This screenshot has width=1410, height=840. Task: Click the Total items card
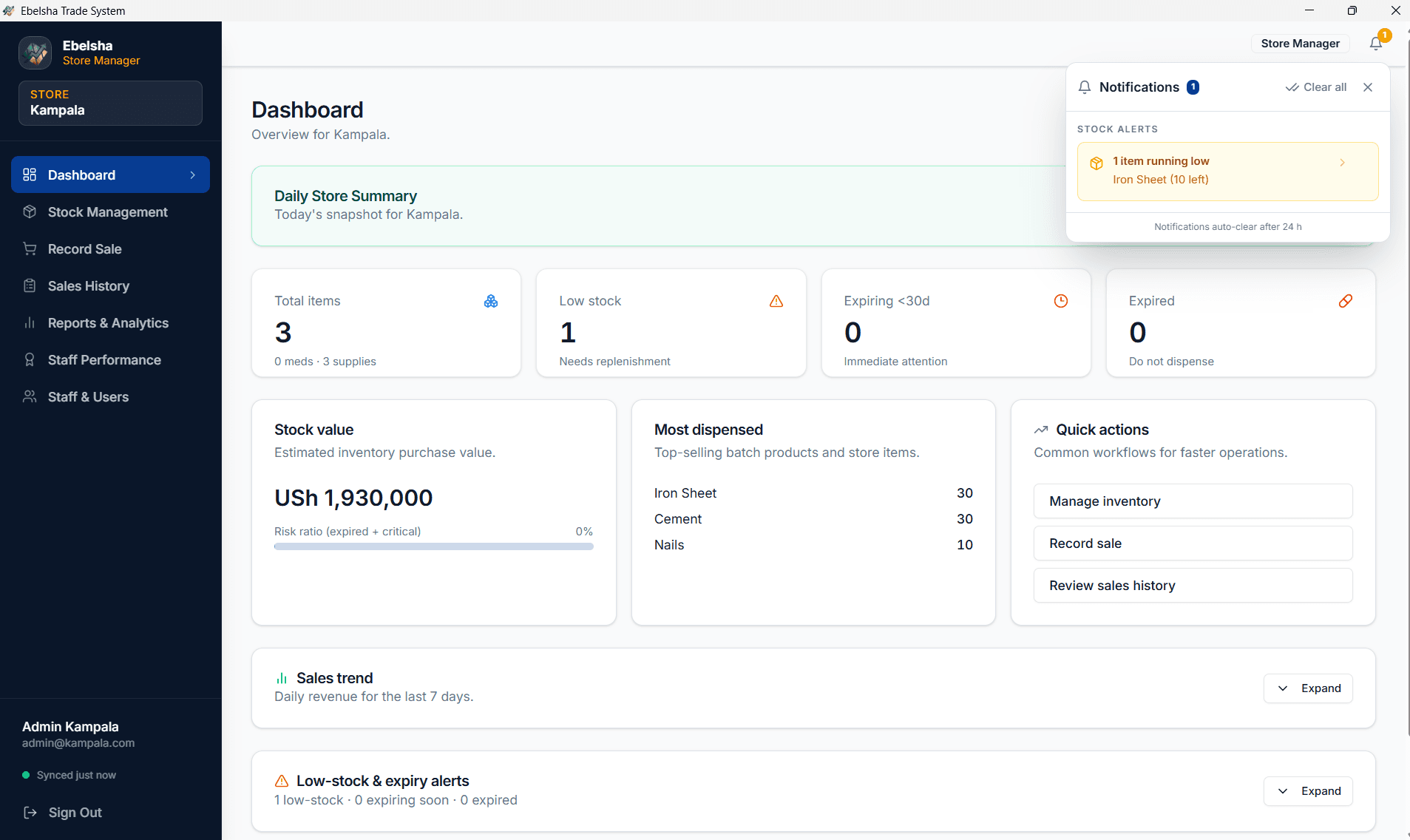point(386,323)
